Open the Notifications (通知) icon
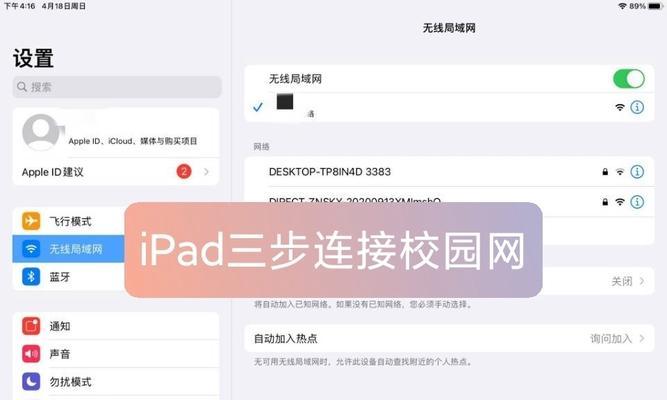 coord(31,326)
